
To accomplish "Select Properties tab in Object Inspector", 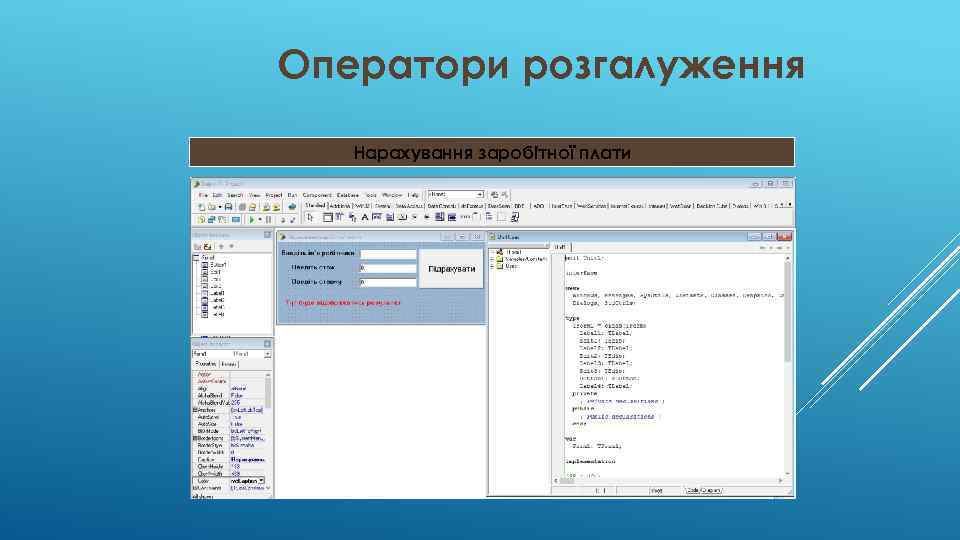I will [206, 364].
